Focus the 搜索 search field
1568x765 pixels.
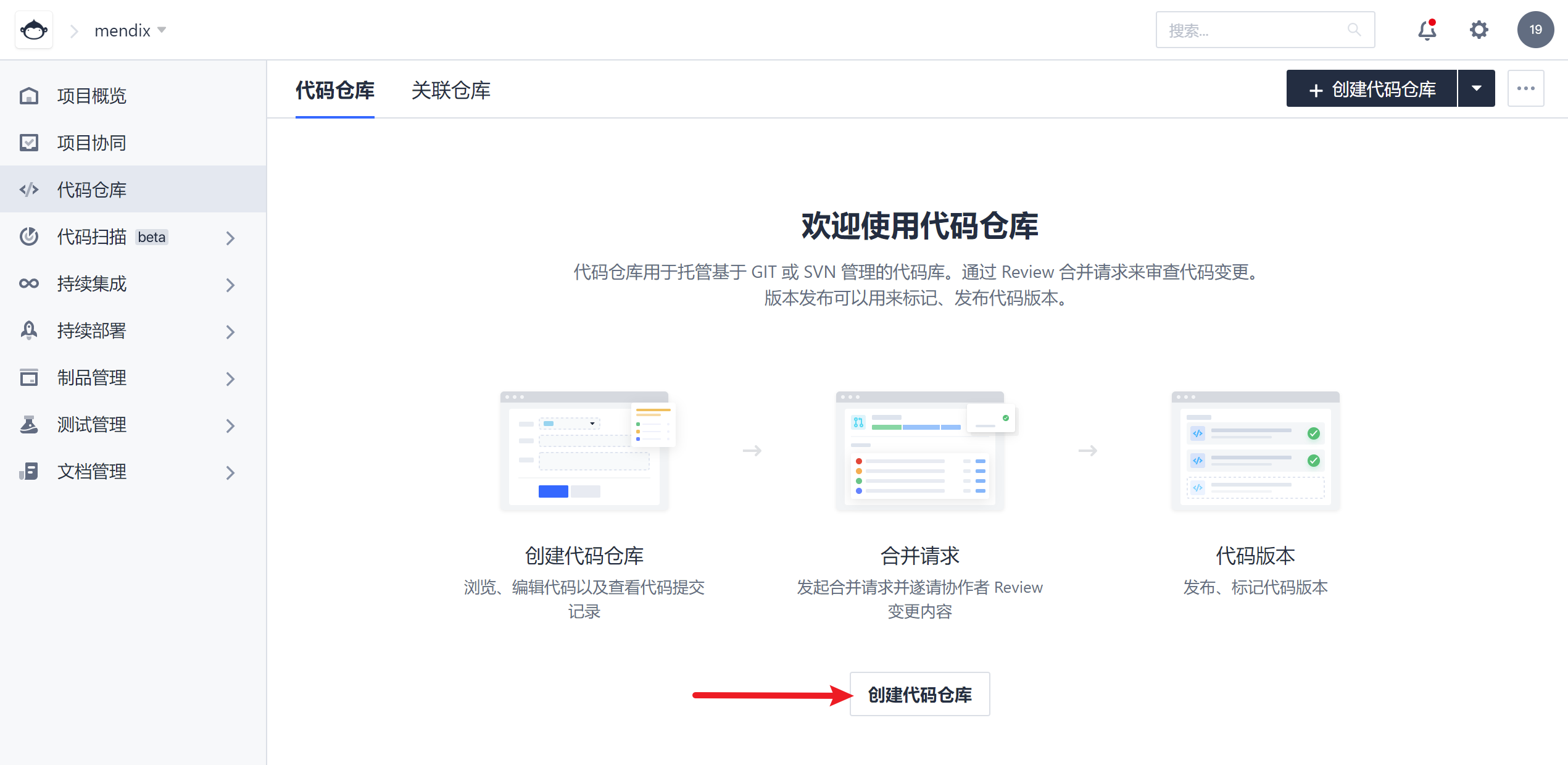pyautogui.click(x=1265, y=30)
